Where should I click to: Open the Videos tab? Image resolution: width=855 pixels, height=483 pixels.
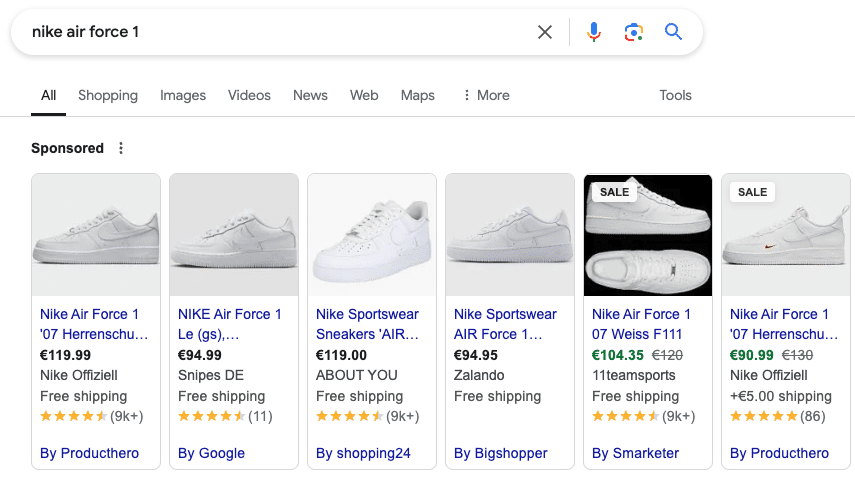249,95
